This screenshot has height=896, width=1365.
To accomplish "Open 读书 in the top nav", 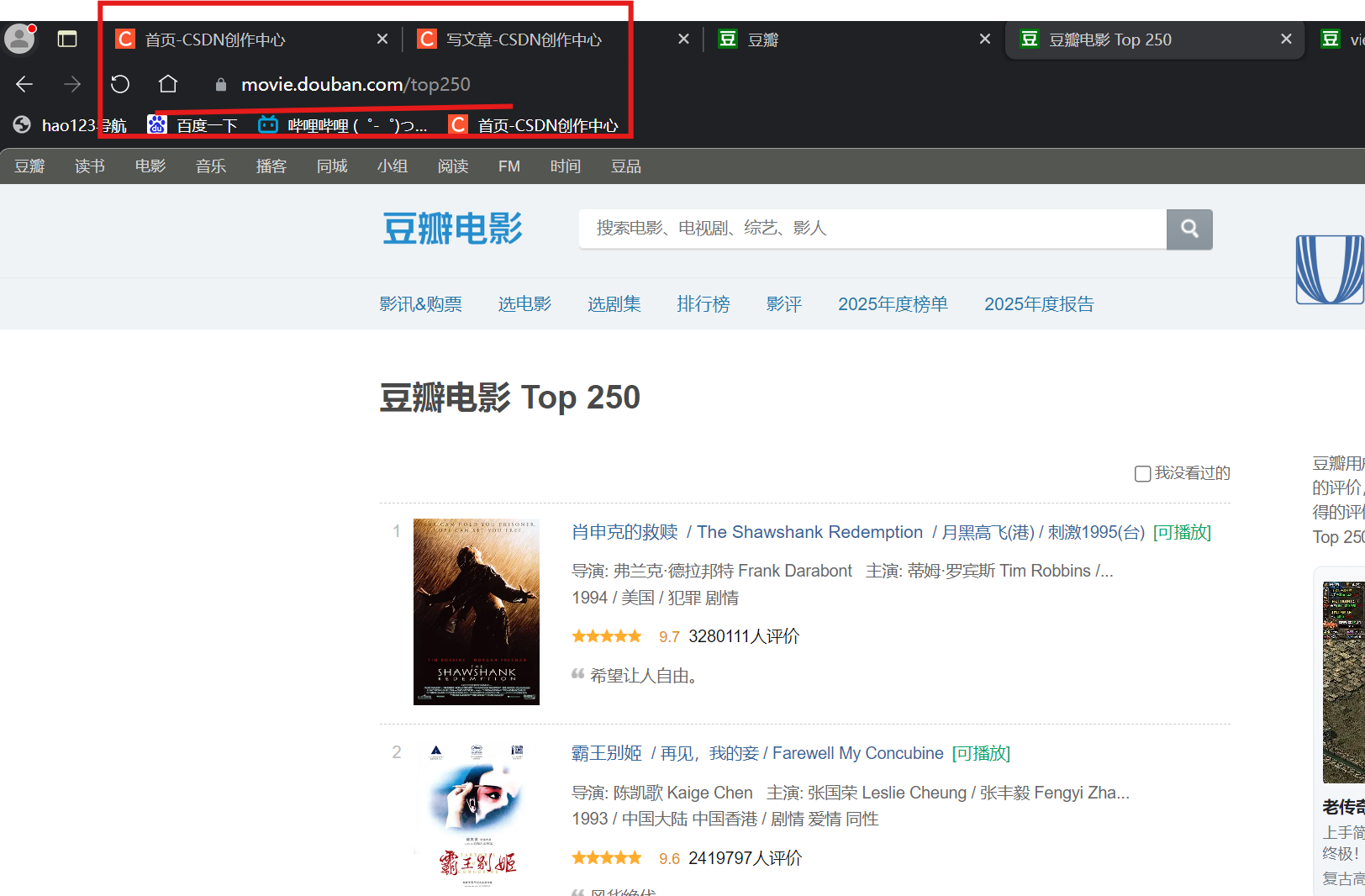I will [x=90, y=166].
